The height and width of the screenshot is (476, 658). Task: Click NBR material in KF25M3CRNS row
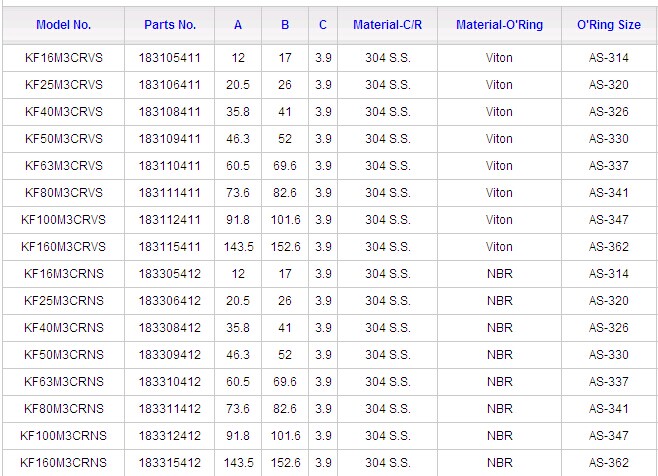[x=499, y=301]
